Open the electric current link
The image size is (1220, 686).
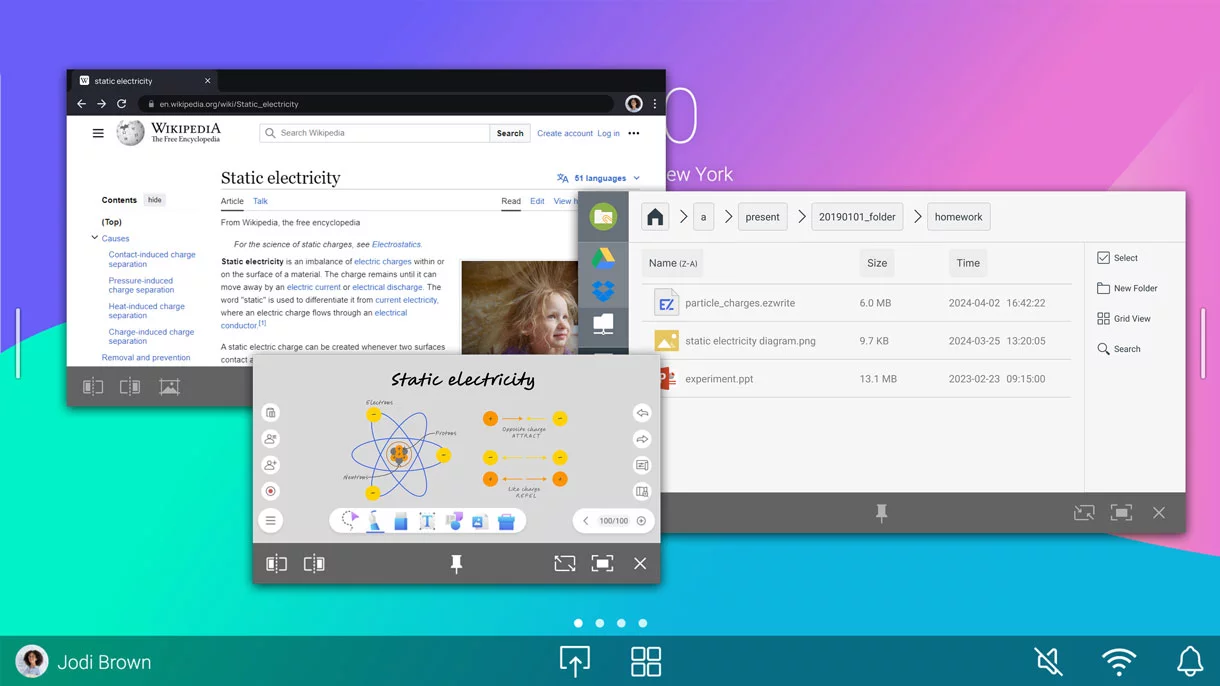click(313, 287)
